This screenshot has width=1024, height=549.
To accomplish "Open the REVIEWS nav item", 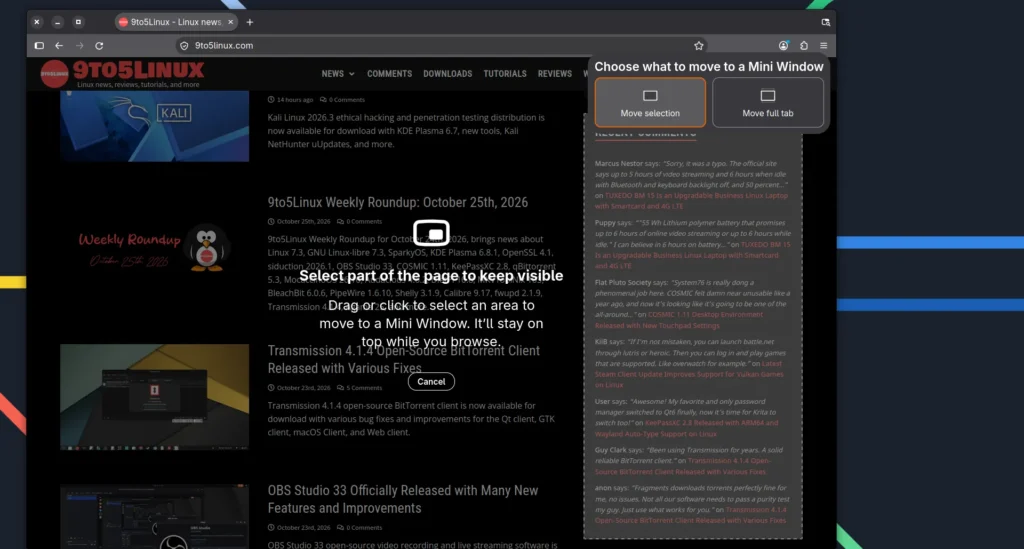I will pos(554,74).
